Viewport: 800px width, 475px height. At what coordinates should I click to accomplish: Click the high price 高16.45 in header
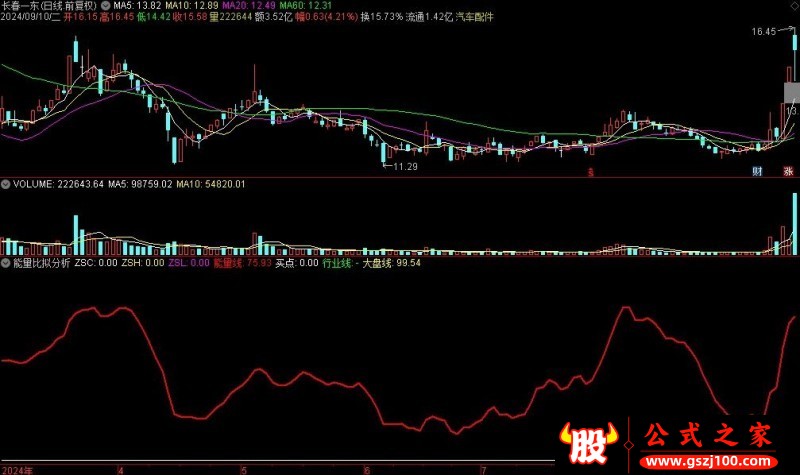[x=117, y=17]
